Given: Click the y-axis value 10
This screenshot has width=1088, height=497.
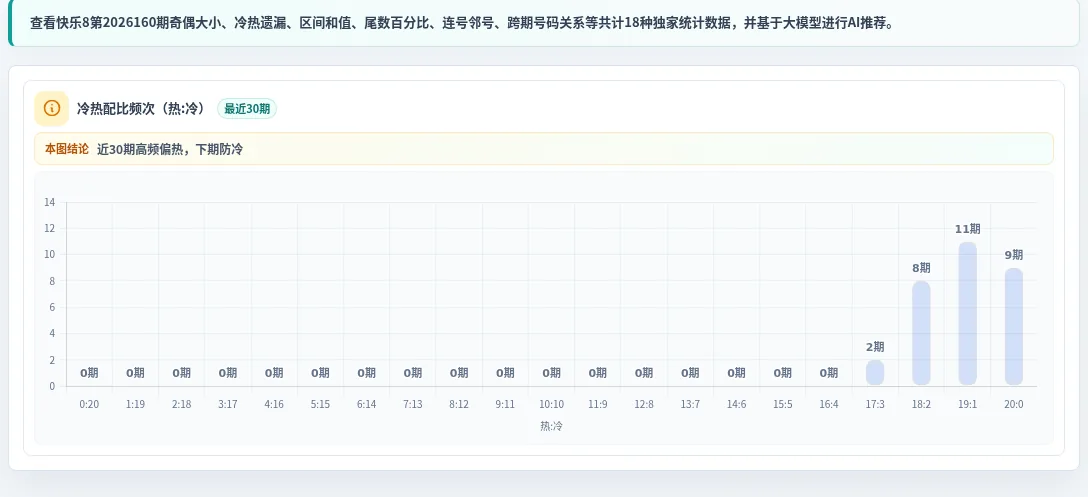Looking at the screenshot, I should tap(49, 255).
